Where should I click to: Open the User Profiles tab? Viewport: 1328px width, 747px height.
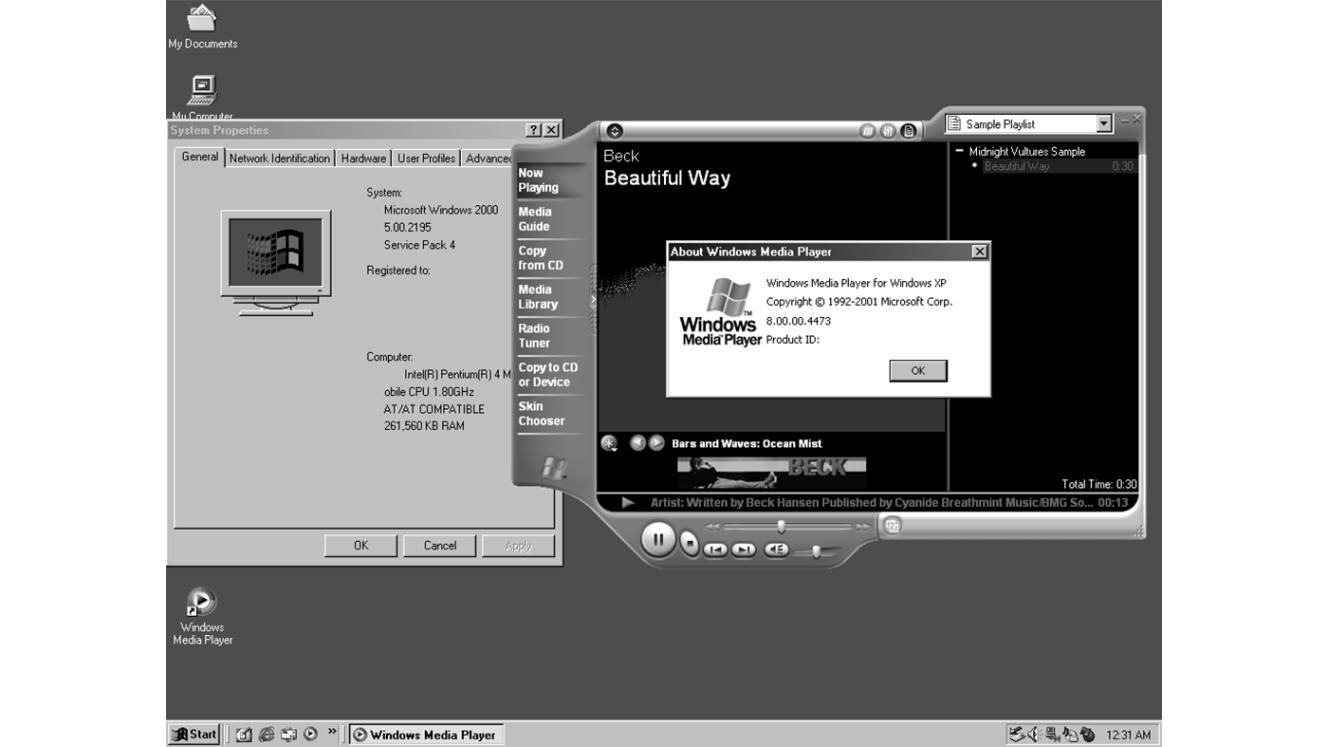point(426,158)
